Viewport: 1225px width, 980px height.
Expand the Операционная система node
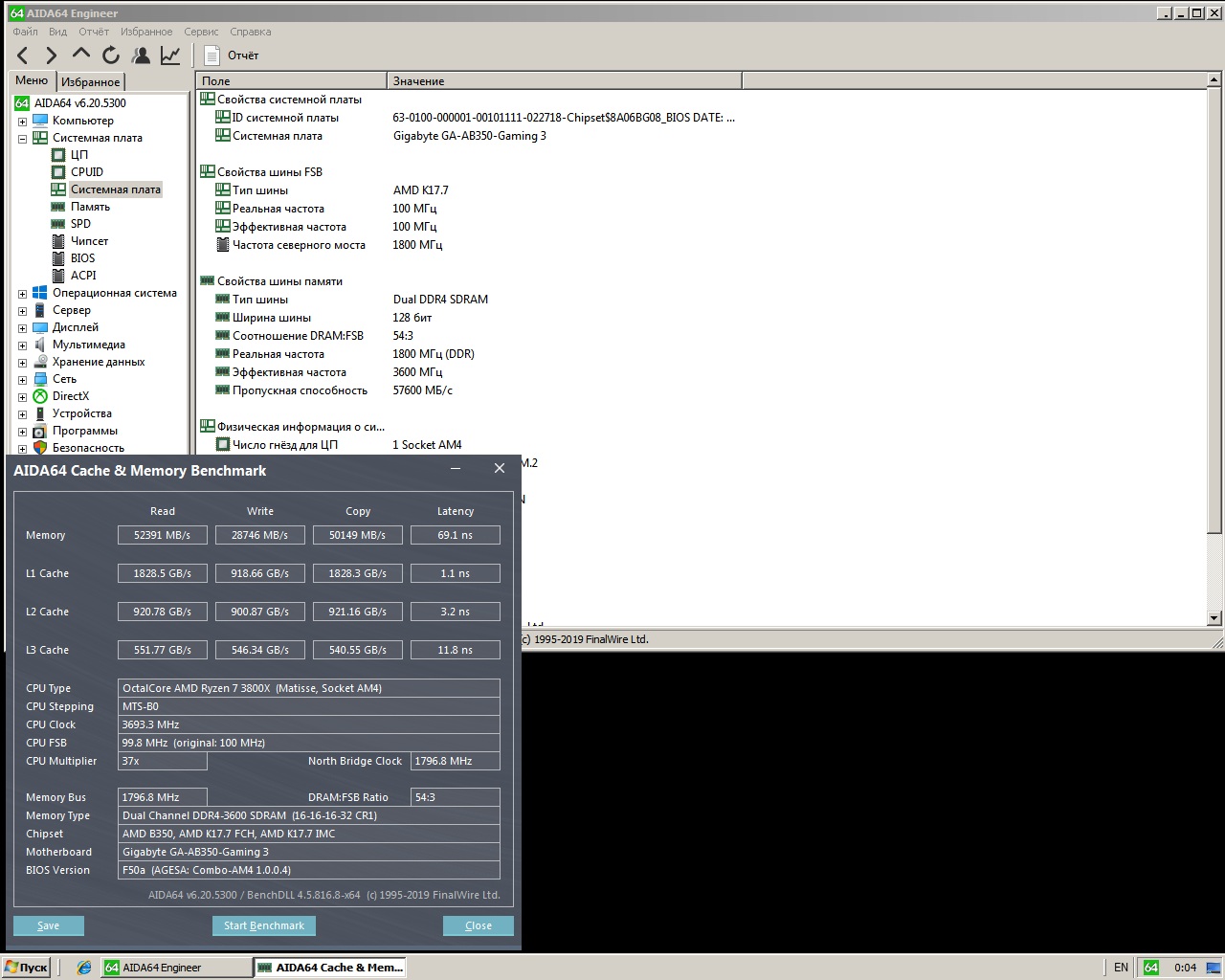tap(22, 294)
